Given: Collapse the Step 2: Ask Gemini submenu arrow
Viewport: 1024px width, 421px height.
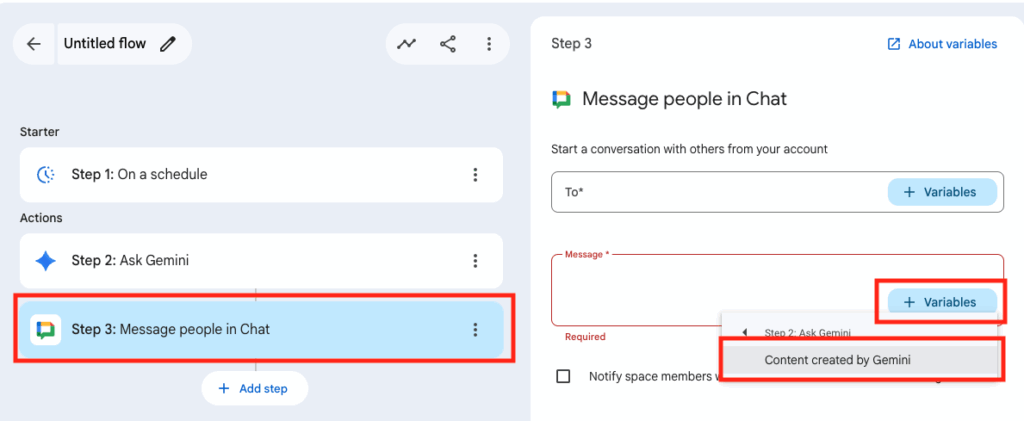Looking at the screenshot, I should pos(744,333).
